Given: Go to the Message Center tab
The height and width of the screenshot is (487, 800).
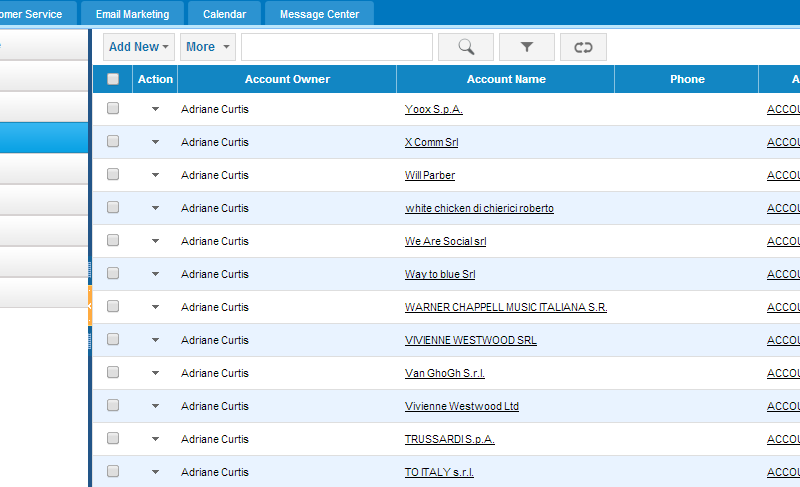Looking at the screenshot, I should 319,14.
